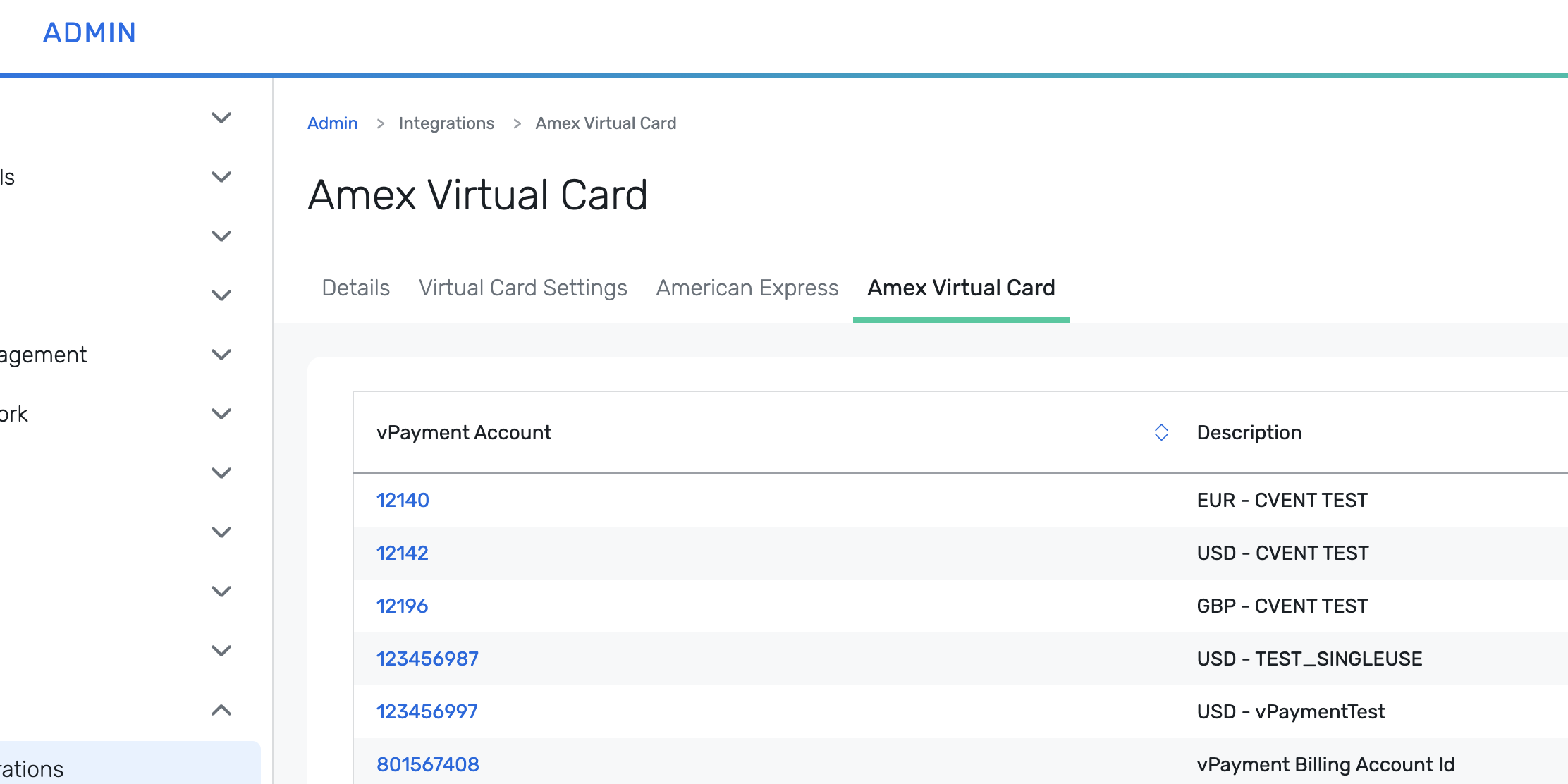Click the Admin breadcrumb link

(x=332, y=123)
